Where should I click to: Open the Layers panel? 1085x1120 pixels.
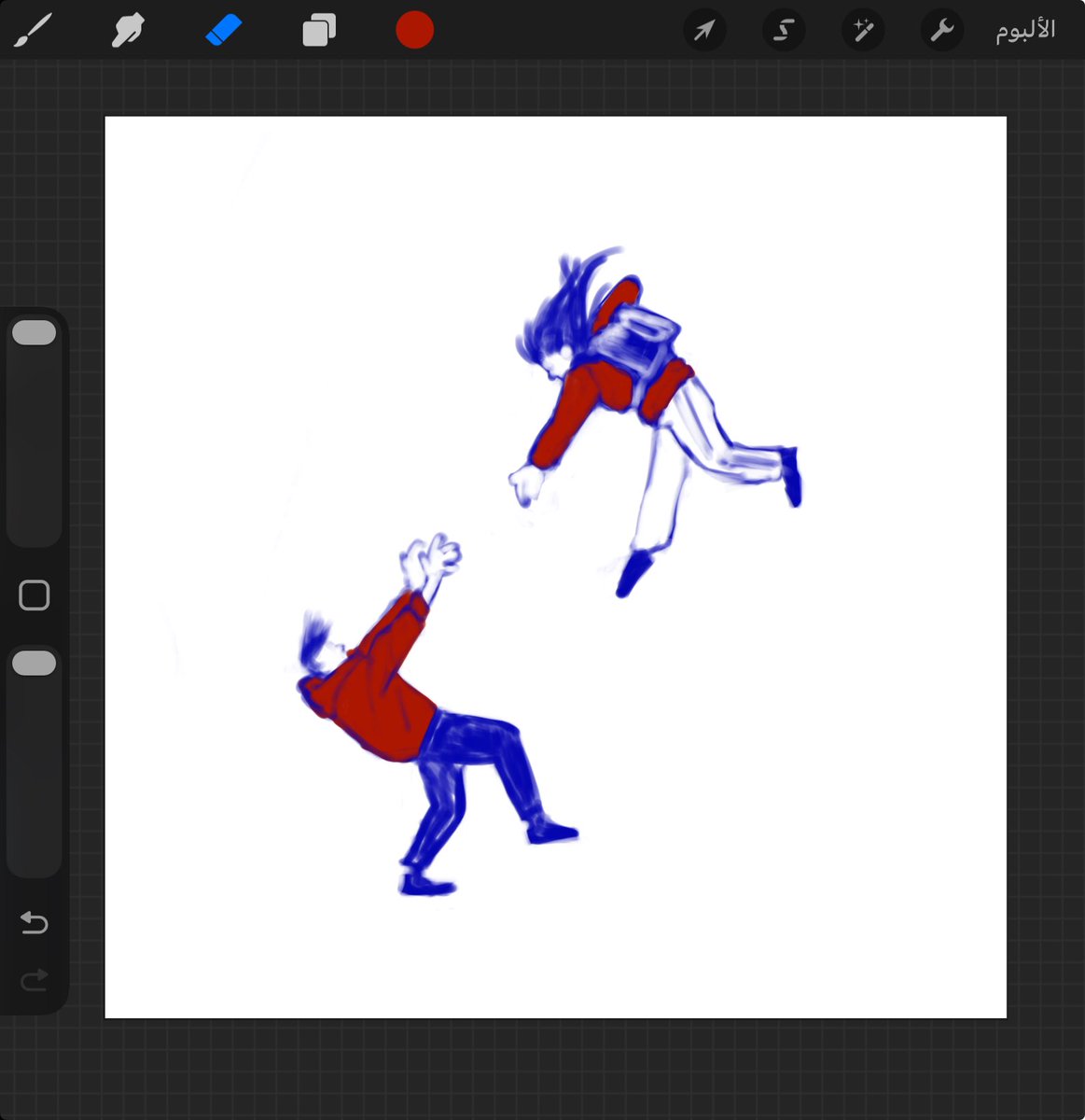pyautogui.click(x=319, y=30)
